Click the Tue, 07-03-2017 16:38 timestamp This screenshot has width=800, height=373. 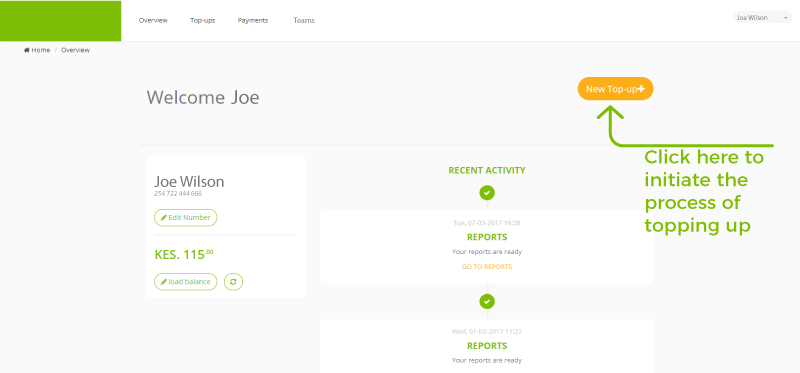point(487,223)
